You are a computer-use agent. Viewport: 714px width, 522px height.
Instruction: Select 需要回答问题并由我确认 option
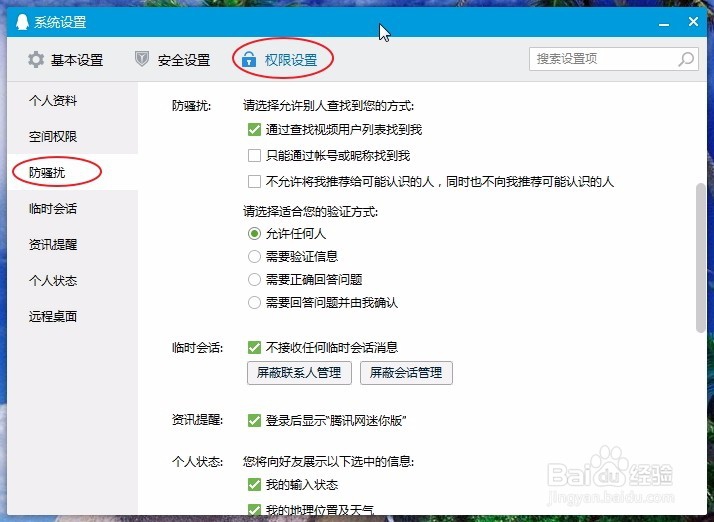[254, 302]
